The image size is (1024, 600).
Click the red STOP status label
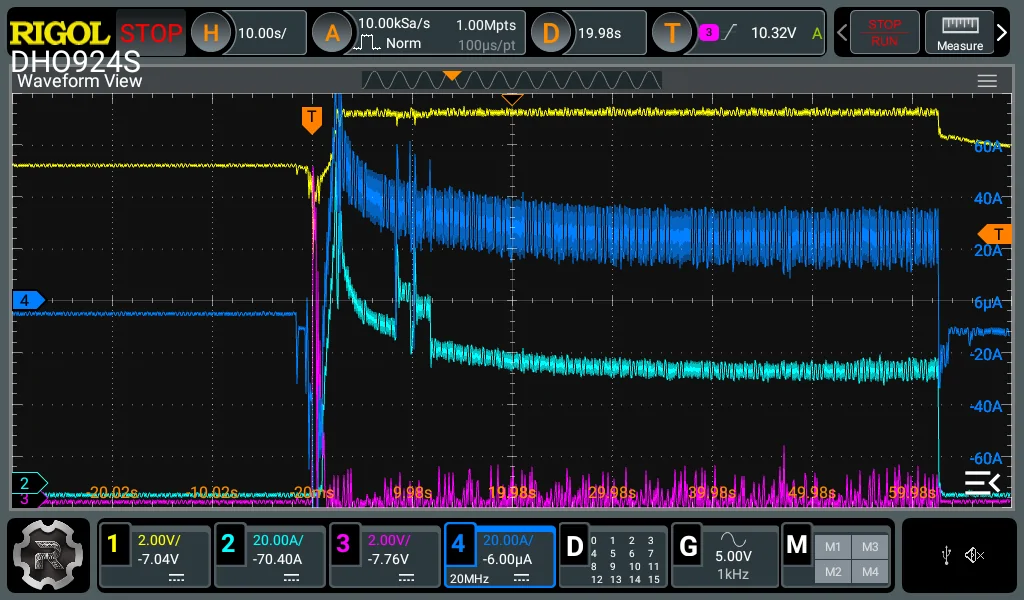(x=151, y=33)
